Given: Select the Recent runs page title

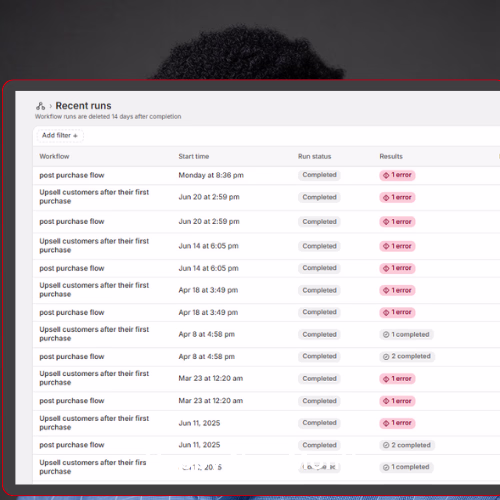Looking at the screenshot, I should 83,106.
